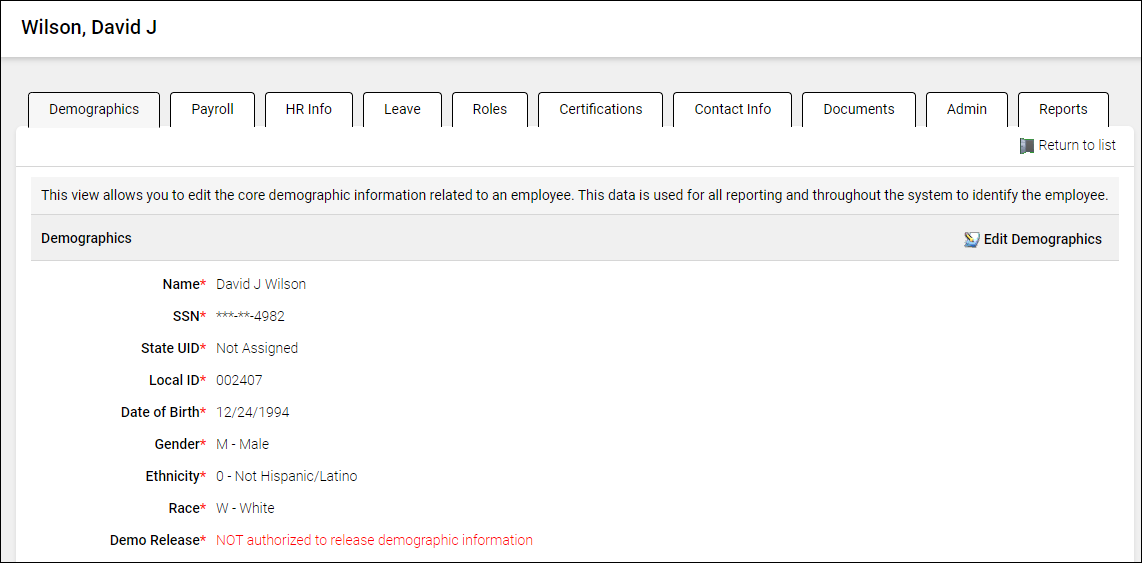Open the Certifications tab

coord(600,110)
